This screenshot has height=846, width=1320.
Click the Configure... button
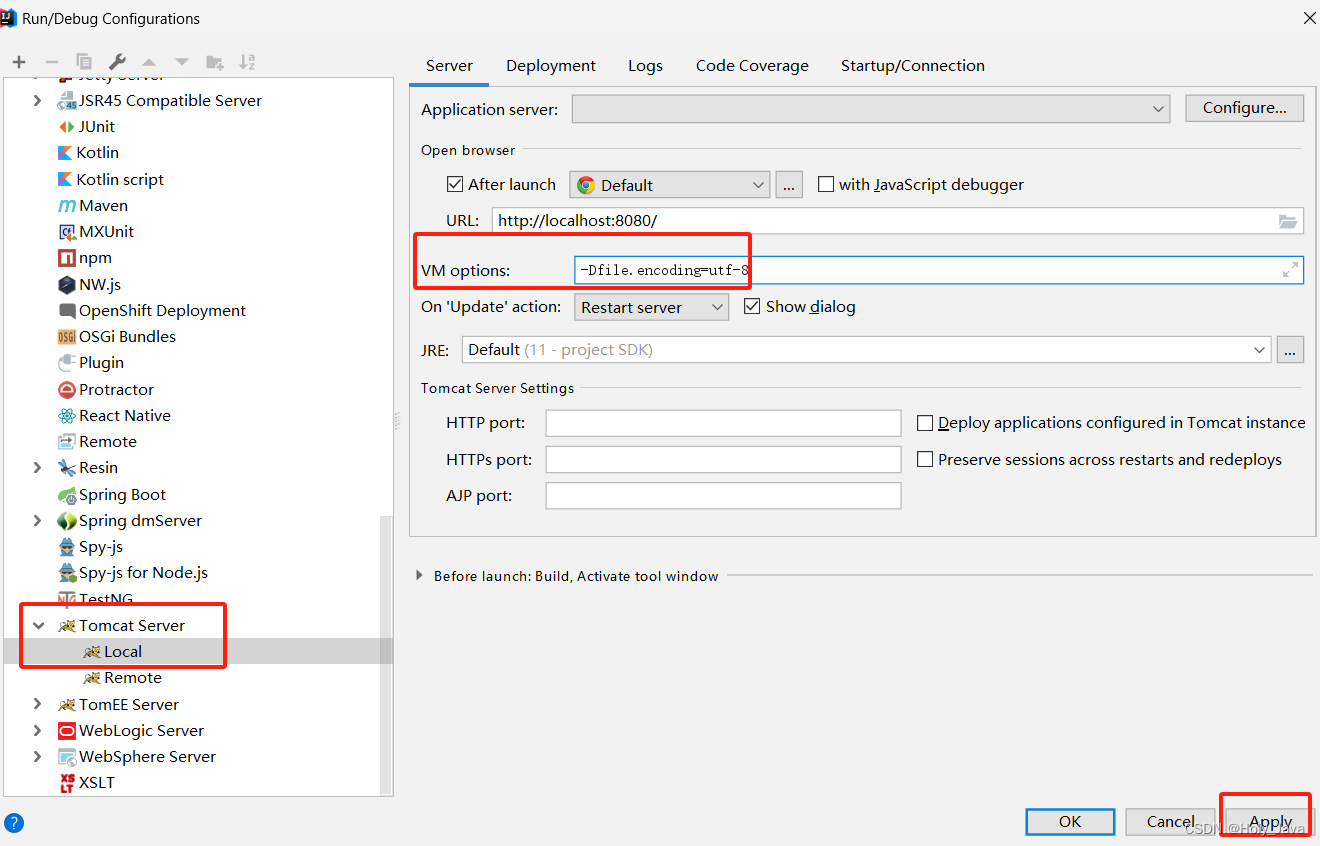click(x=1244, y=108)
